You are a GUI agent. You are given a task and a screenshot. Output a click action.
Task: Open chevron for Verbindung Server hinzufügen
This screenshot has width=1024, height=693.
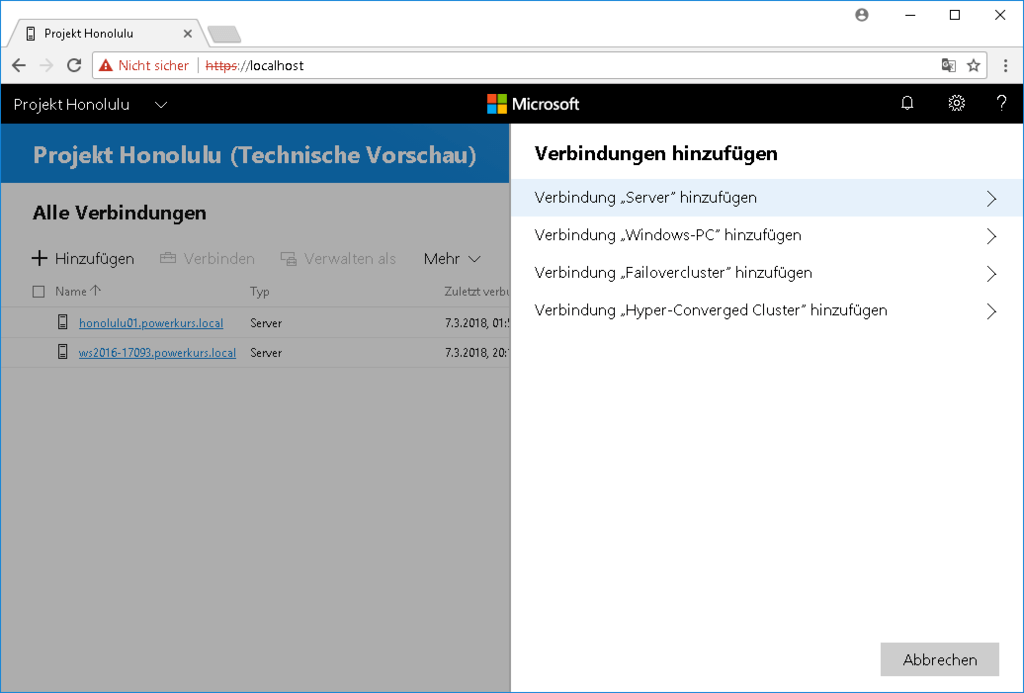[991, 198]
